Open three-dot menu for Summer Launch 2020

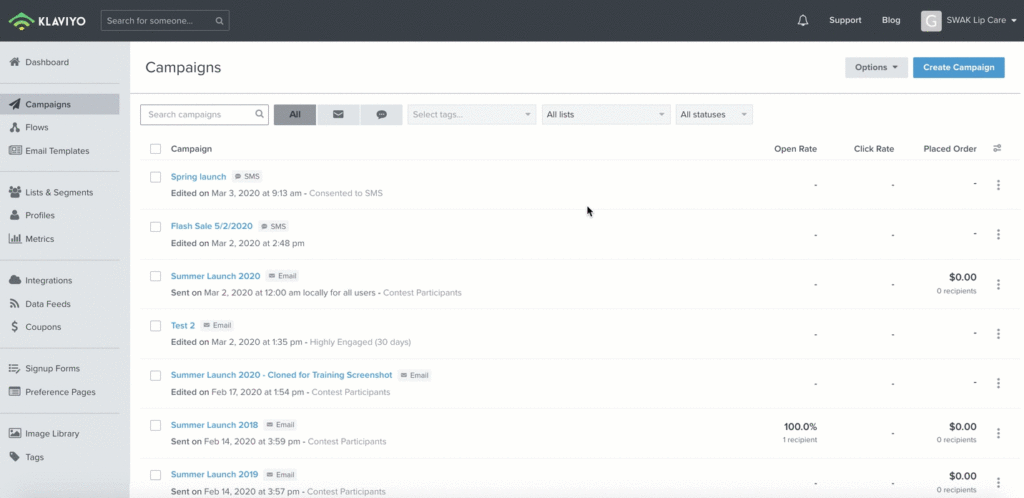(x=998, y=284)
